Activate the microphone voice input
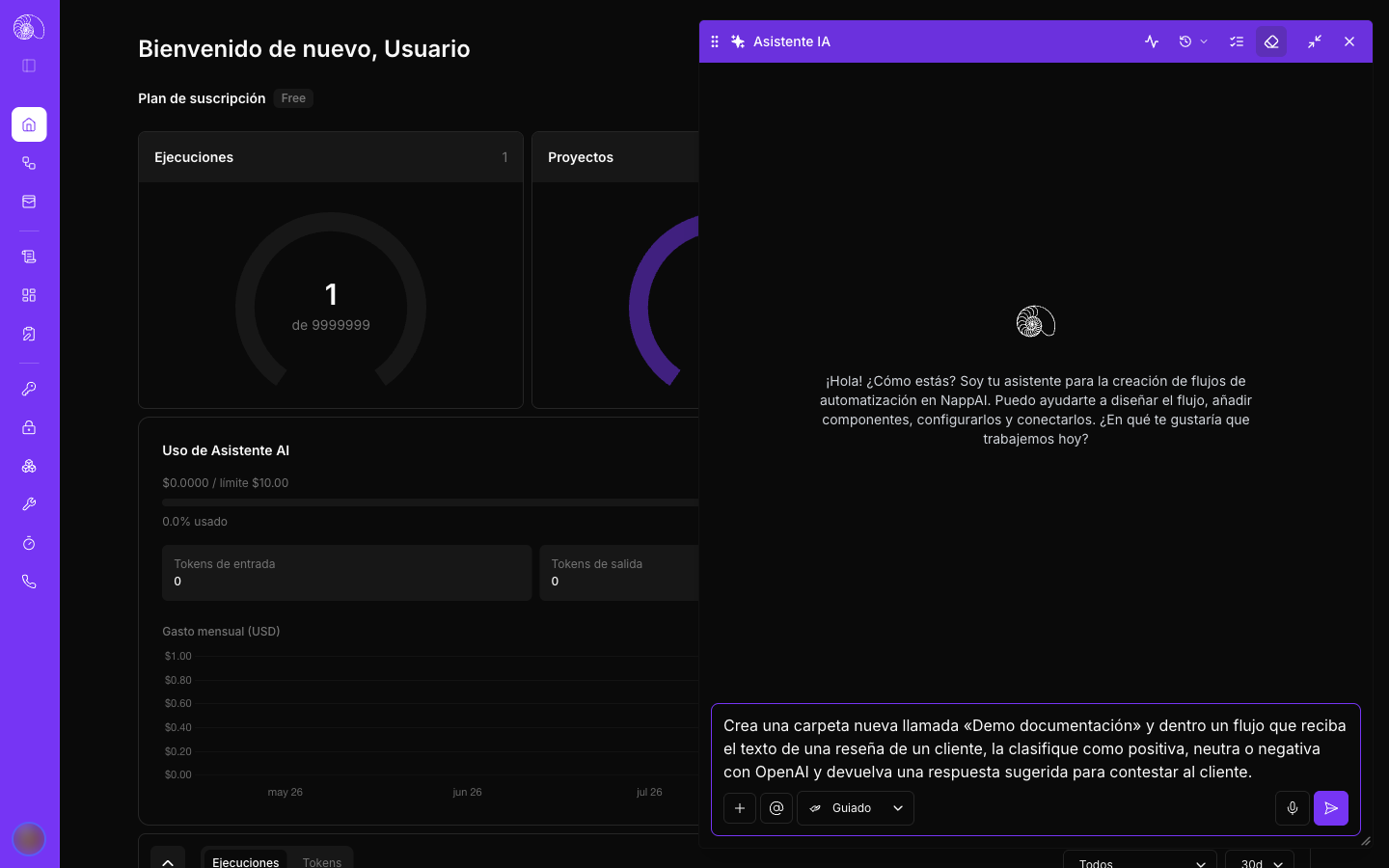This screenshot has height=868, width=1389. pyautogui.click(x=1293, y=808)
